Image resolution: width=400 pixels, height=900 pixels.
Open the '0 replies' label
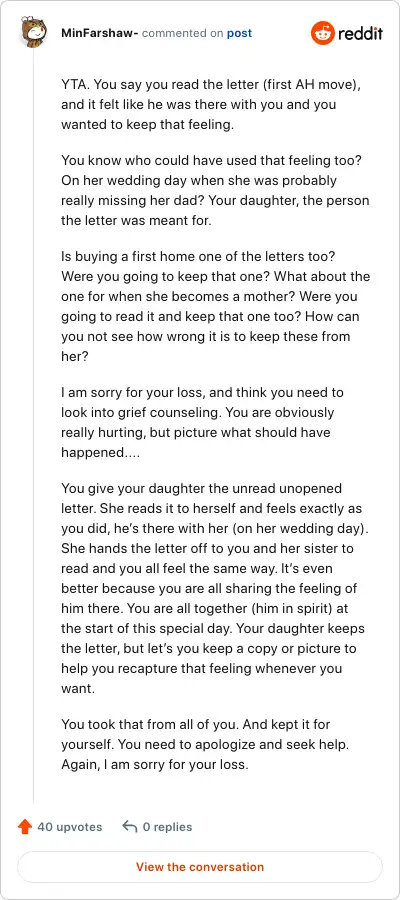pos(167,827)
